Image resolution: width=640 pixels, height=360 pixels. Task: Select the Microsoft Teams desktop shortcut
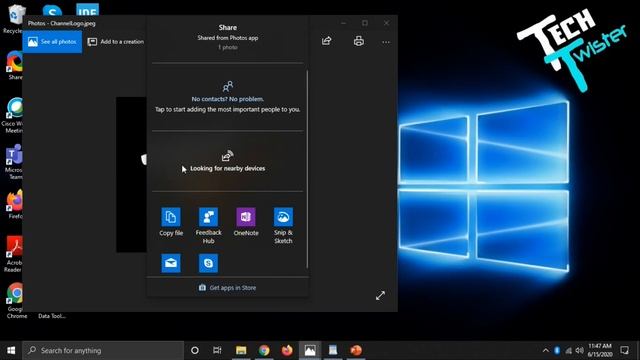click(14, 162)
